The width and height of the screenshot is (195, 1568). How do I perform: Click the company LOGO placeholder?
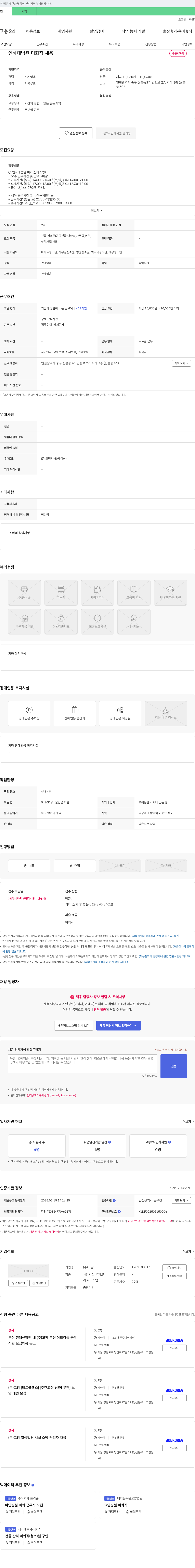click(x=29, y=1271)
